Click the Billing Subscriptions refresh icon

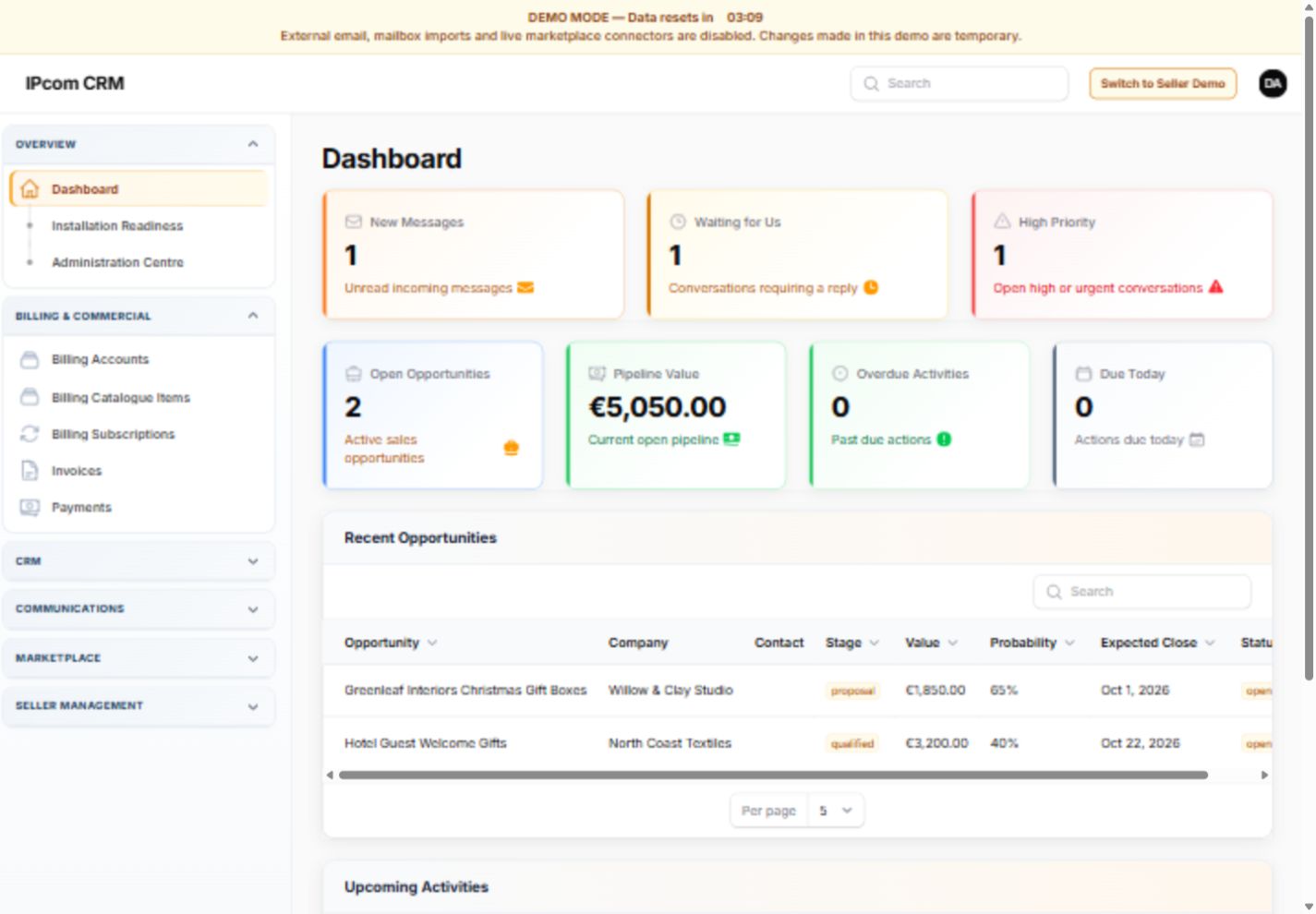pyautogui.click(x=30, y=434)
